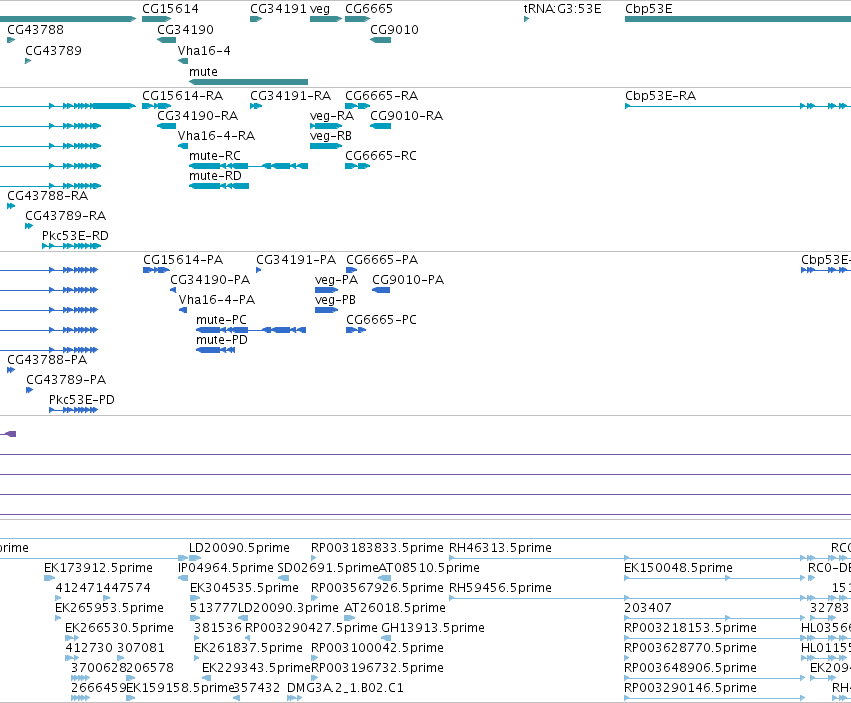This screenshot has height=703, width=851.
Task: Select the CG6665-RC transcript label
Action: [381, 156]
